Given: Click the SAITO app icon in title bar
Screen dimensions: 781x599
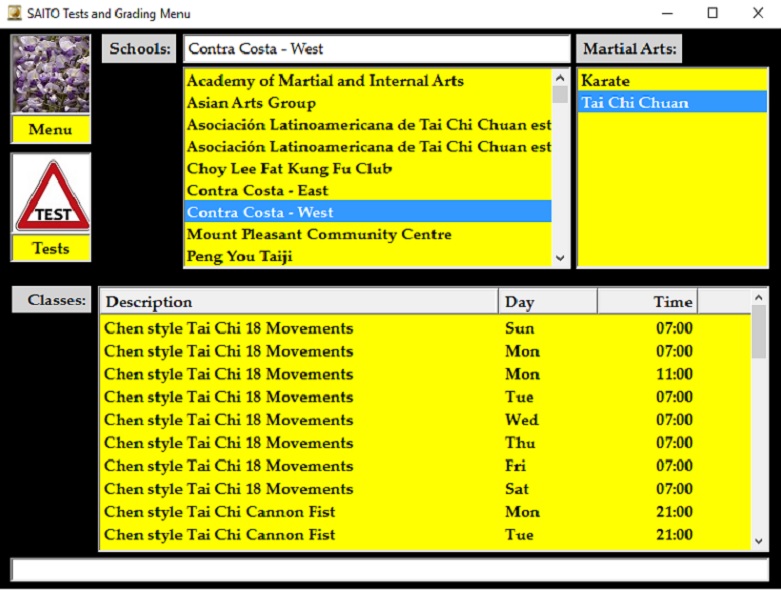Looking at the screenshot, I should point(14,14).
